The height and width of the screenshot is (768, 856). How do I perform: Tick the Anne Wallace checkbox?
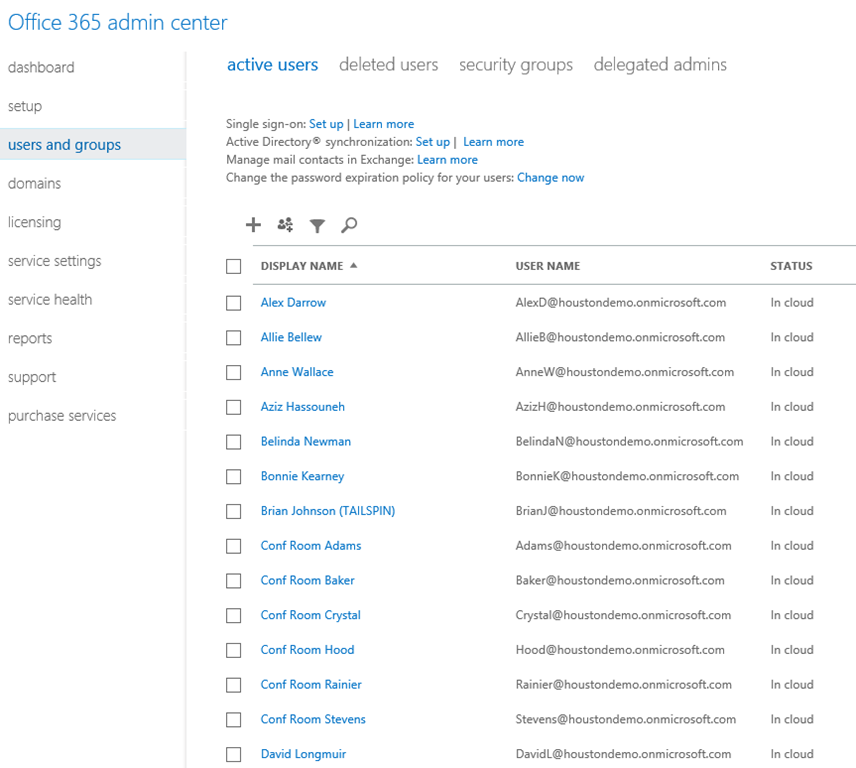pos(234,372)
